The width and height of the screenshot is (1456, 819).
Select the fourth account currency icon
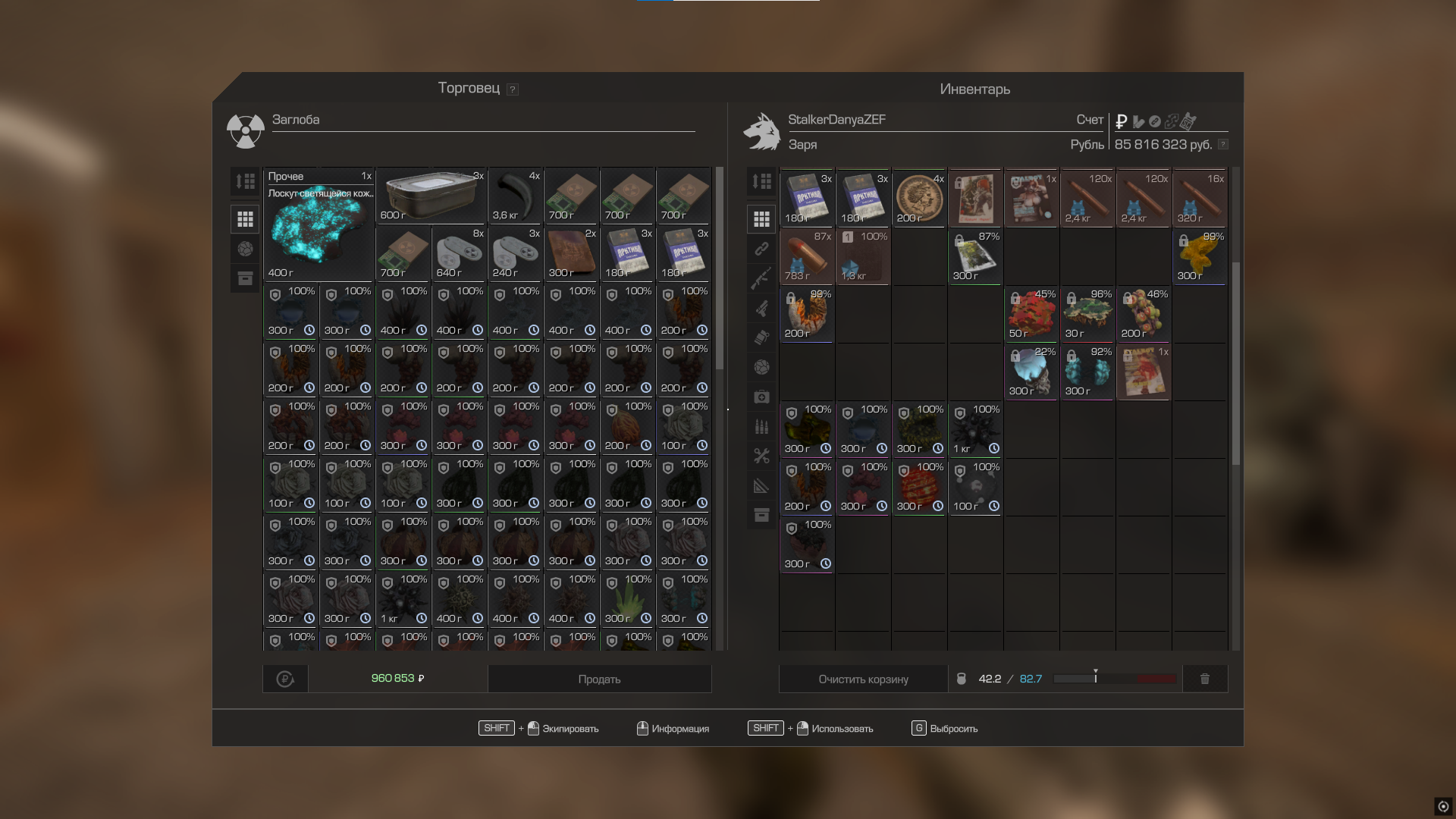(1172, 121)
